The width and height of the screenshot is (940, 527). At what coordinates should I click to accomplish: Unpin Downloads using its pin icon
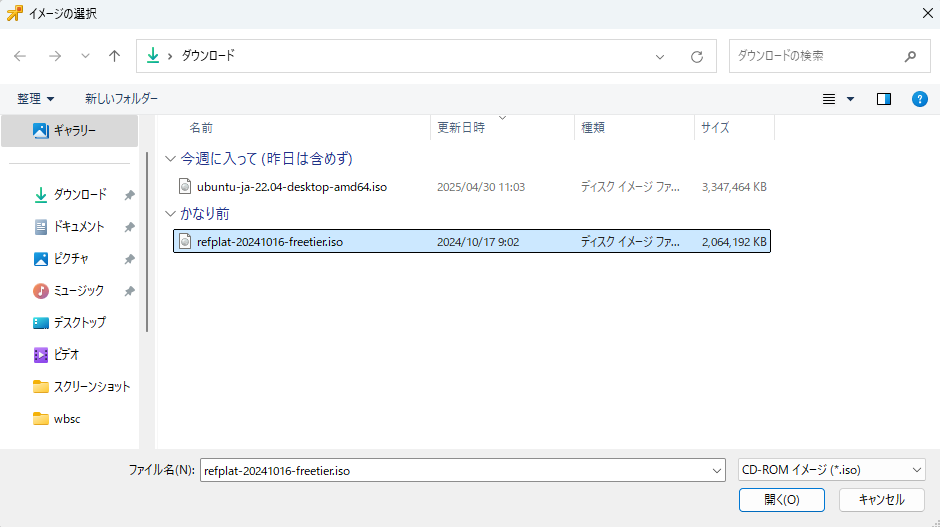129,195
